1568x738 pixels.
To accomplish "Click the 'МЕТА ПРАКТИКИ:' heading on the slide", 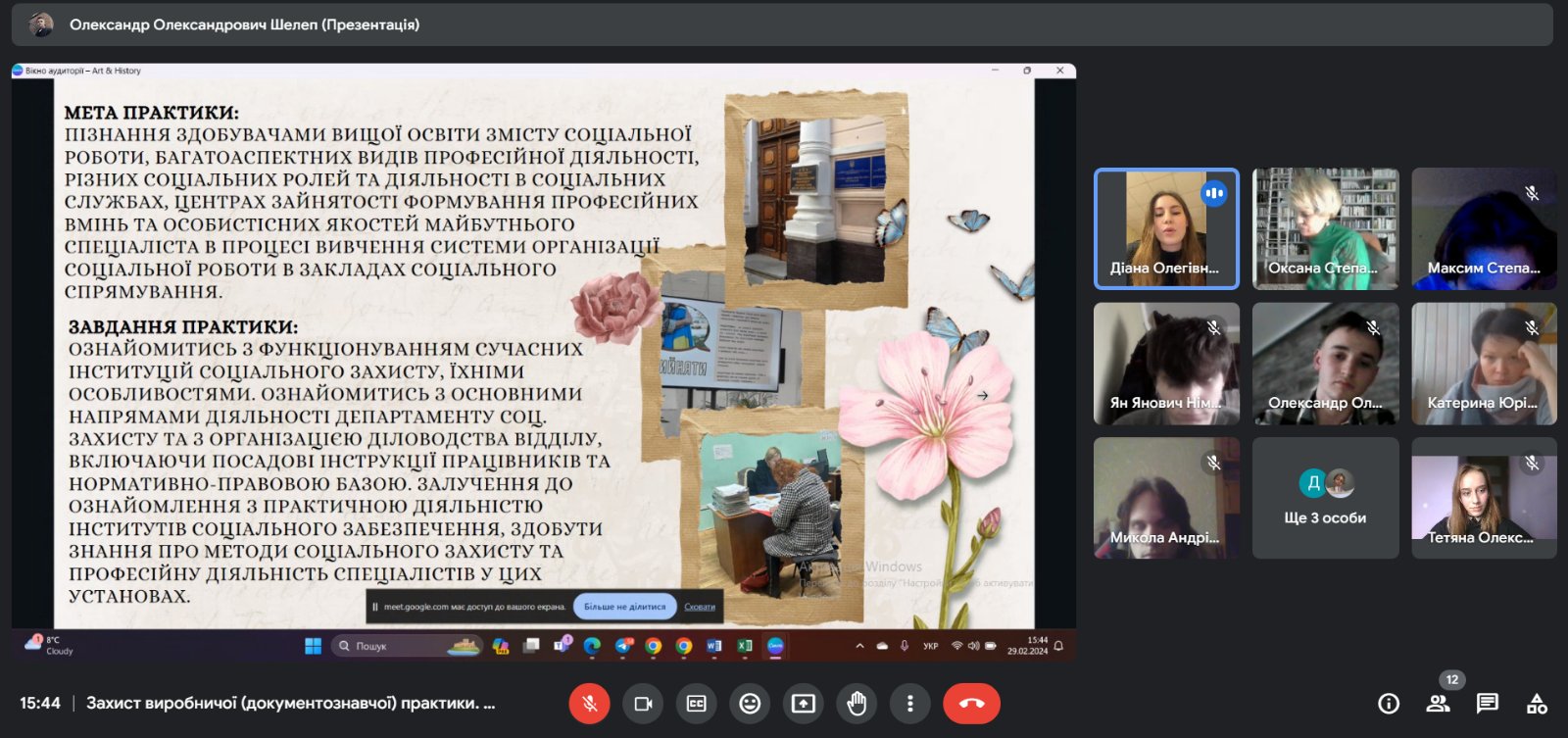I will (152, 113).
